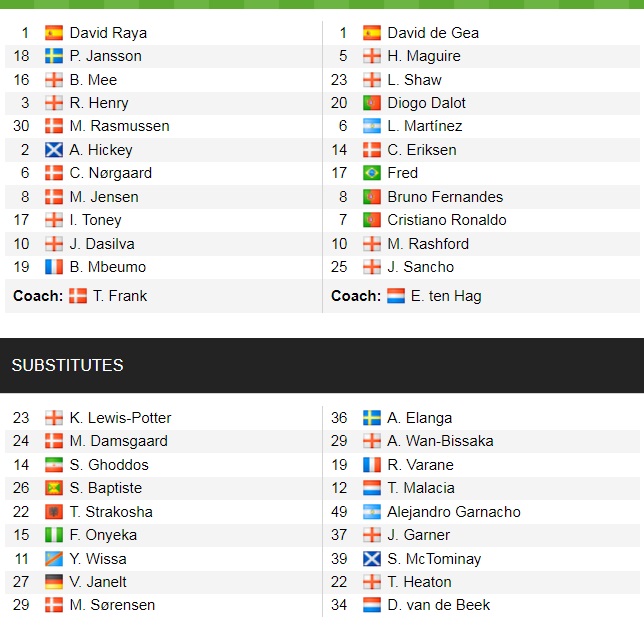The image size is (644, 628).
Task: Click the France flag beside B. Mbeumo
Action: pyautogui.click(x=54, y=267)
